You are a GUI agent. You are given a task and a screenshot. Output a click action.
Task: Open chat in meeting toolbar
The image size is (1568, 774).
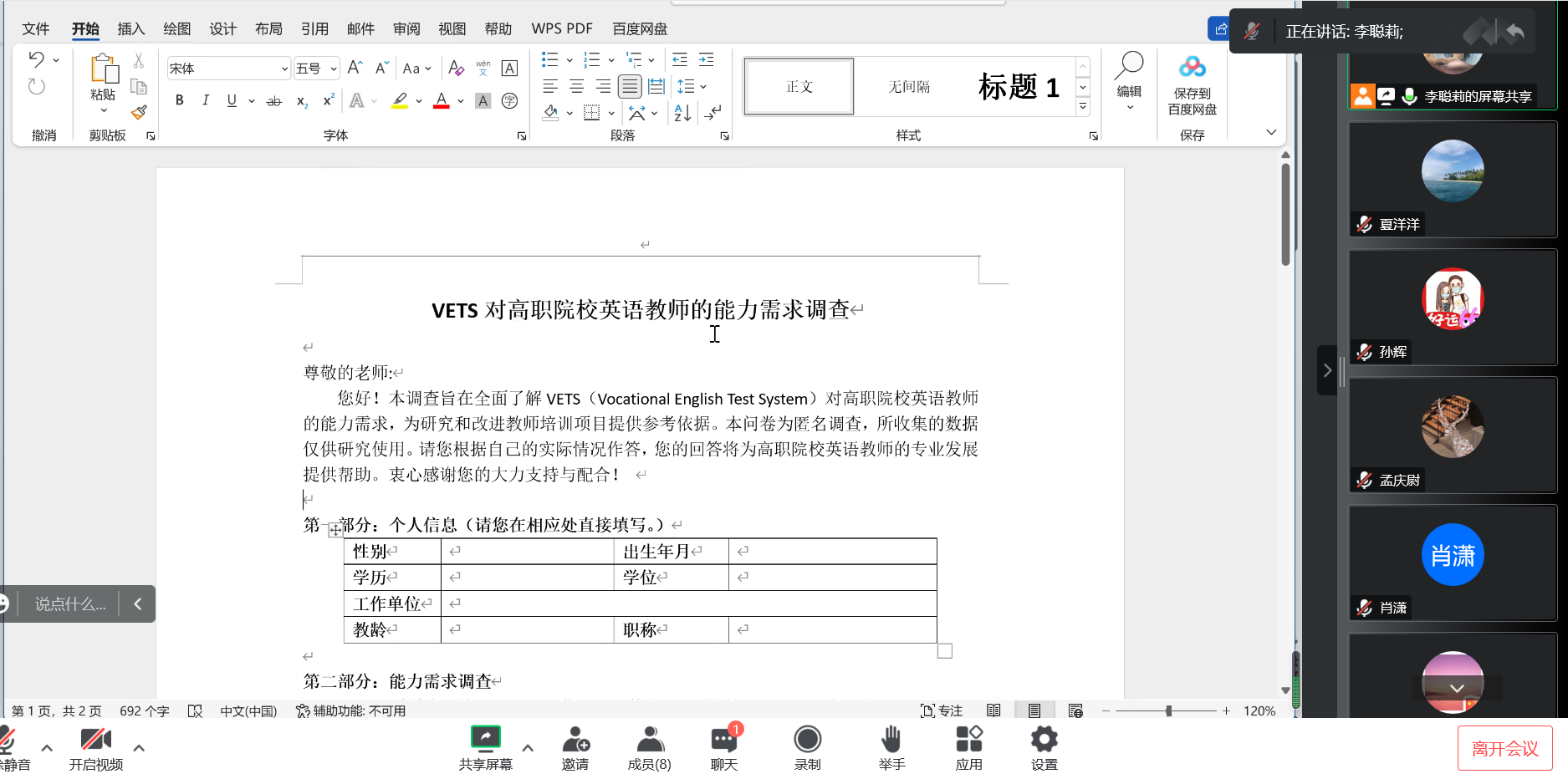[723, 747]
